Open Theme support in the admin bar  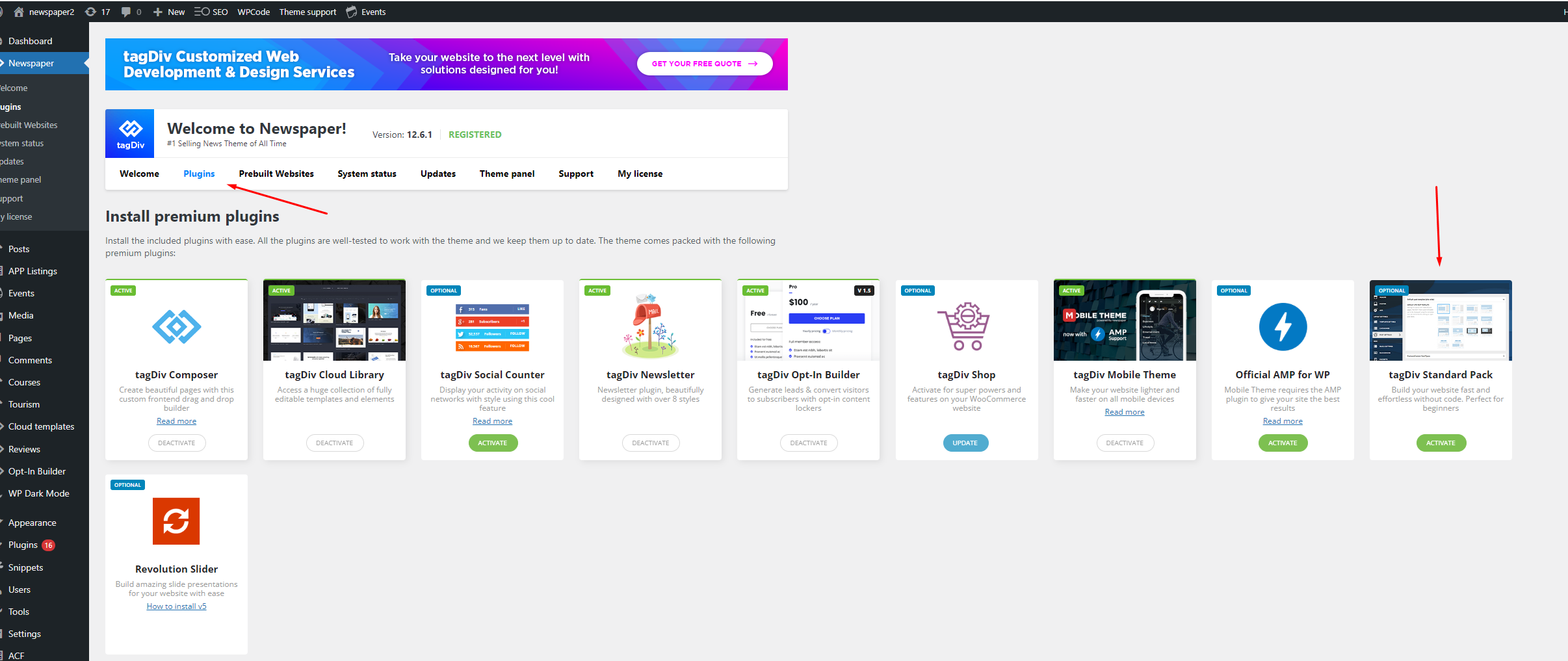307,12
